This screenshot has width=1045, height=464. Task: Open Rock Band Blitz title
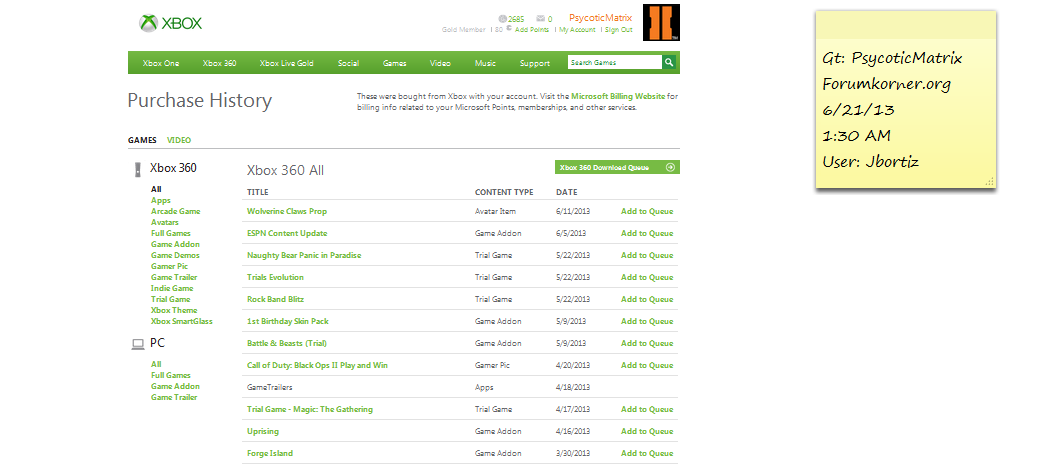(x=275, y=299)
